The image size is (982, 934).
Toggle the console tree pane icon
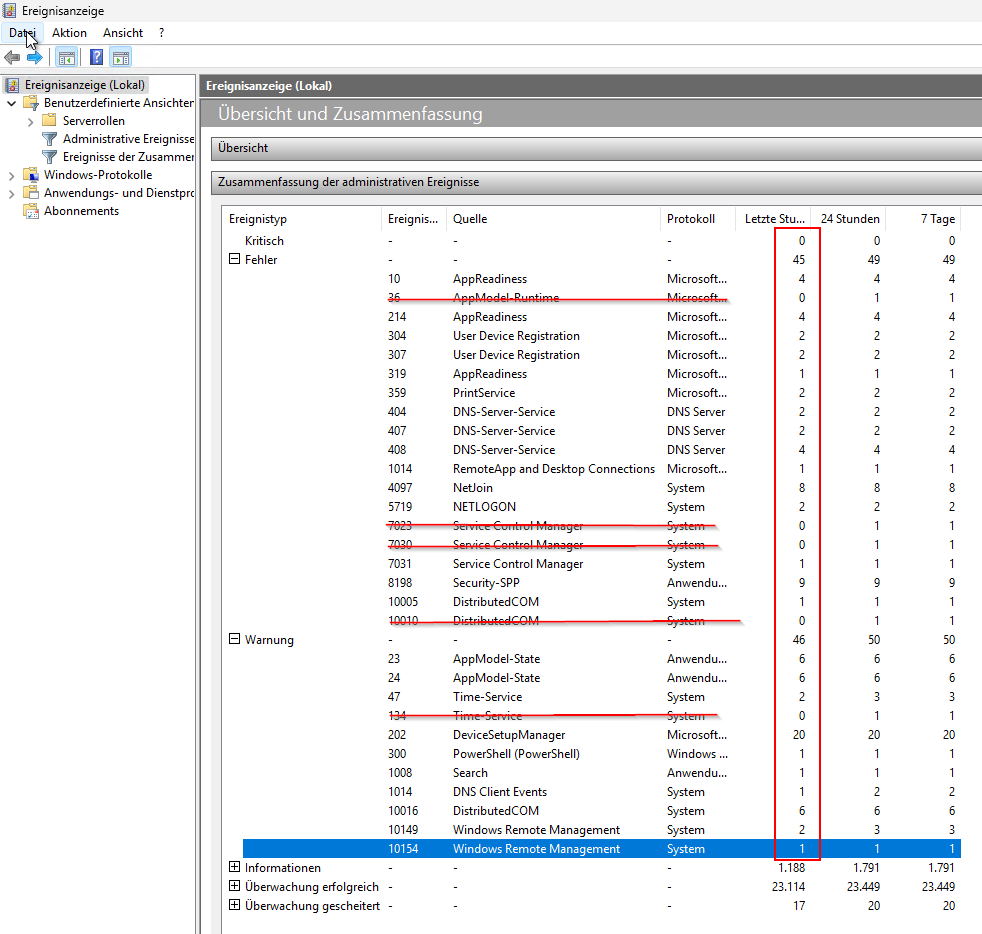pyautogui.click(x=66, y=58)
